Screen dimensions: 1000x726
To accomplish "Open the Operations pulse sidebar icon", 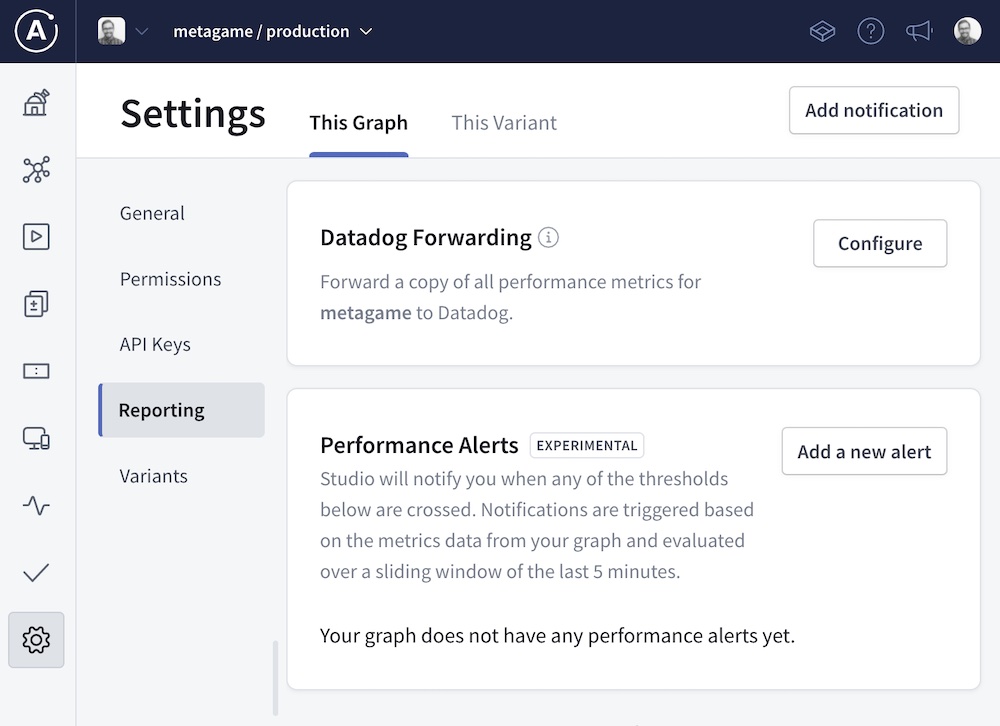I will tap(36, 505).
